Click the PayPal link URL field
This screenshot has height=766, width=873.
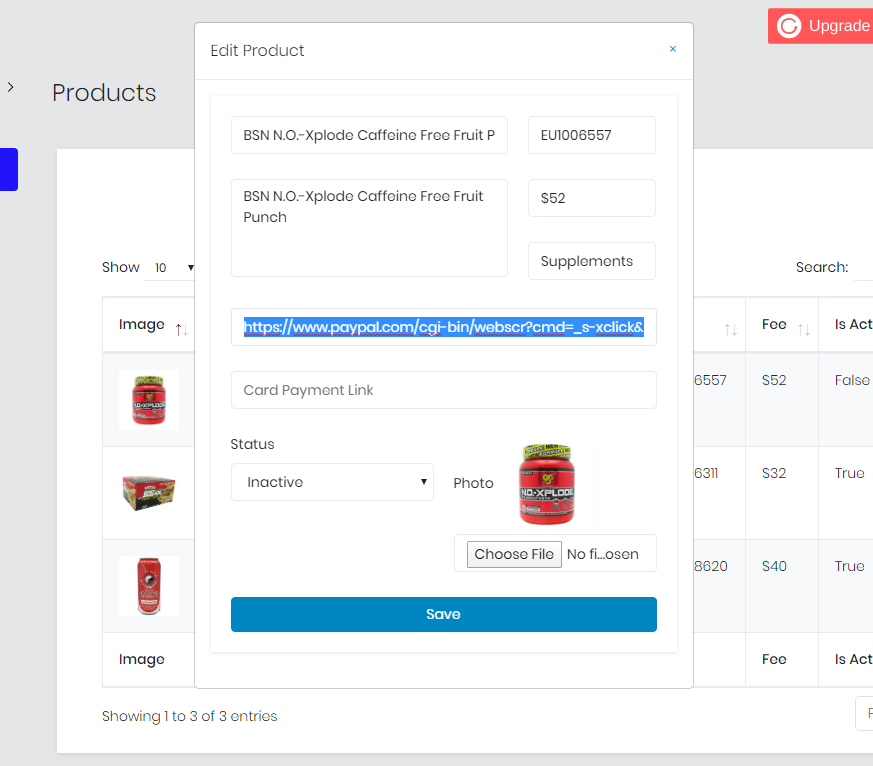(443, 327)
